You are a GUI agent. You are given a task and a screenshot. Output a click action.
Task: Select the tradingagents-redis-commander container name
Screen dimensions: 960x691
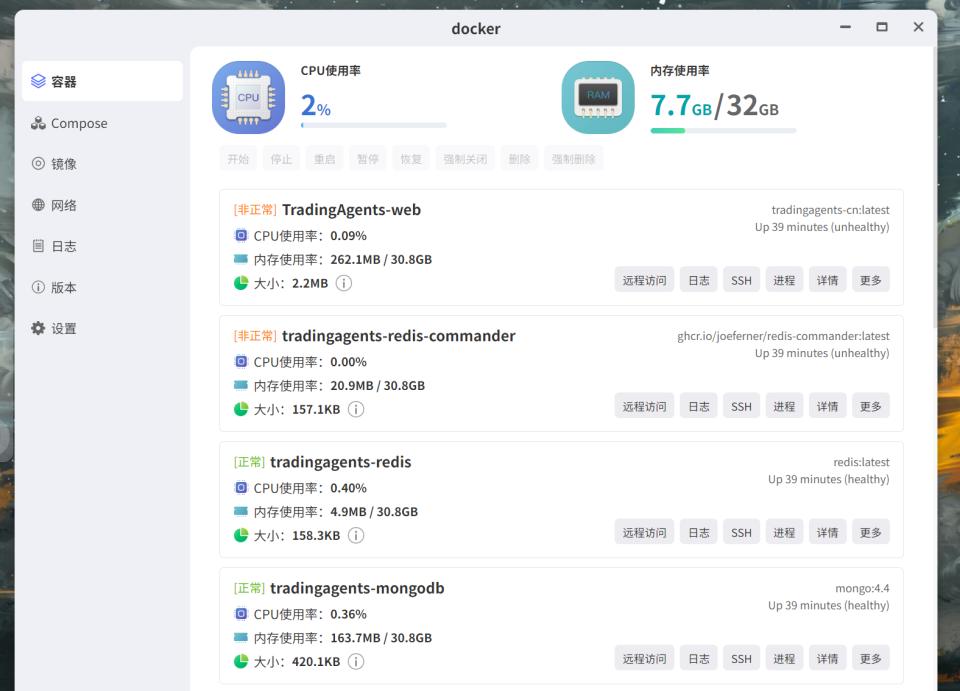(399, 335)
